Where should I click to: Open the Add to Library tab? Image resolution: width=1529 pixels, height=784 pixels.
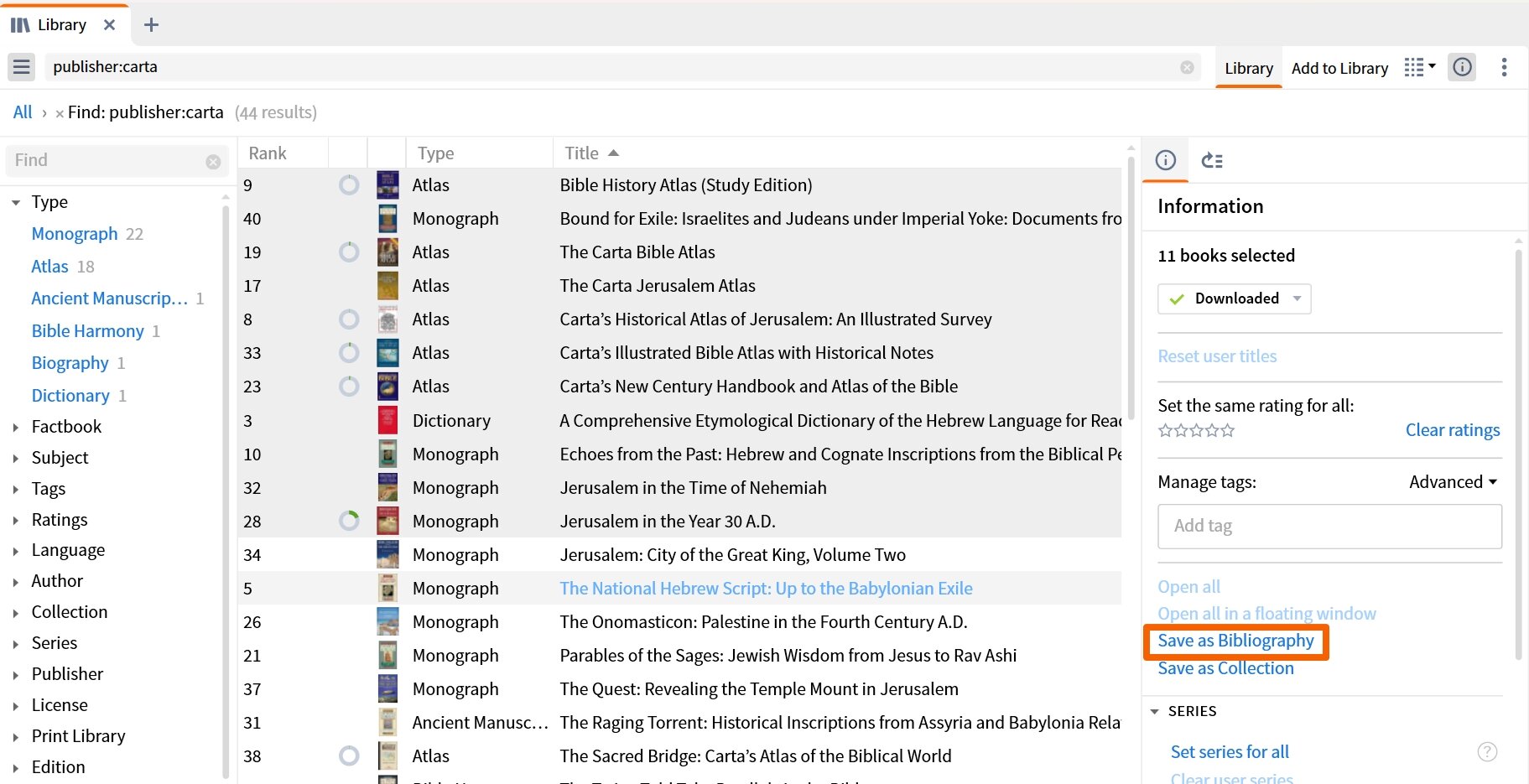[1339, 69]
